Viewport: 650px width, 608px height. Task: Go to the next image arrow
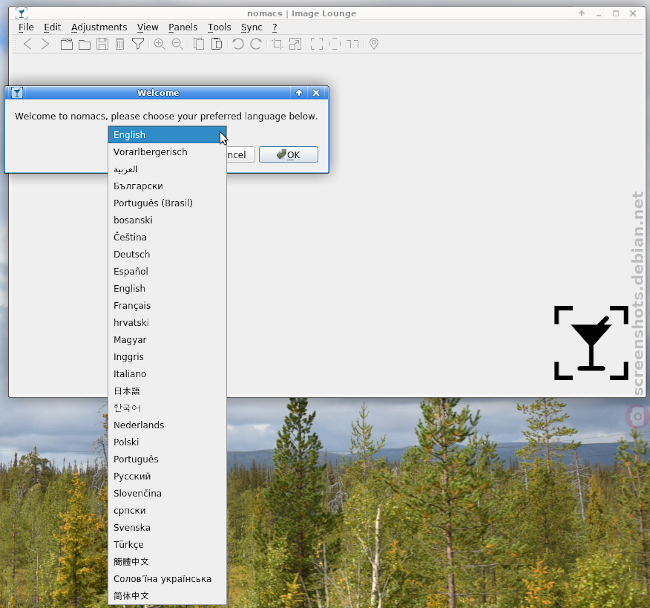coord(45,44)
